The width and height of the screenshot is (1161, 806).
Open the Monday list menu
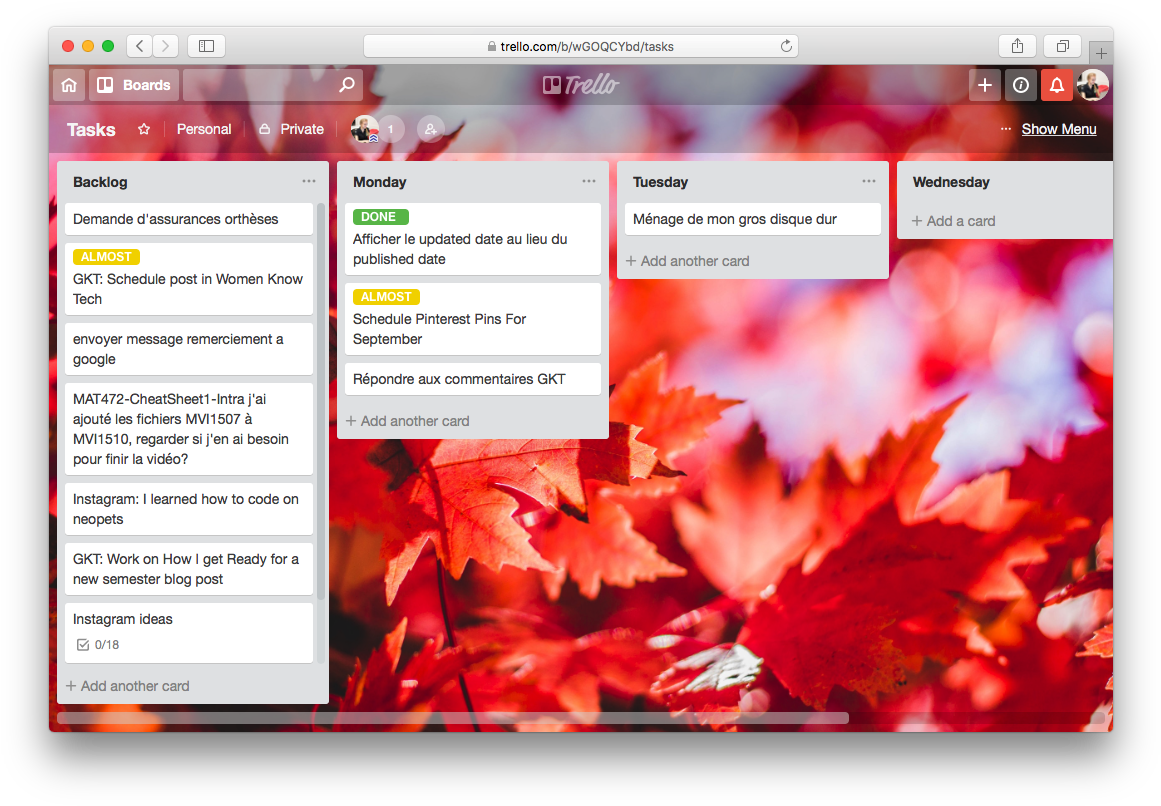click(588, 181)
